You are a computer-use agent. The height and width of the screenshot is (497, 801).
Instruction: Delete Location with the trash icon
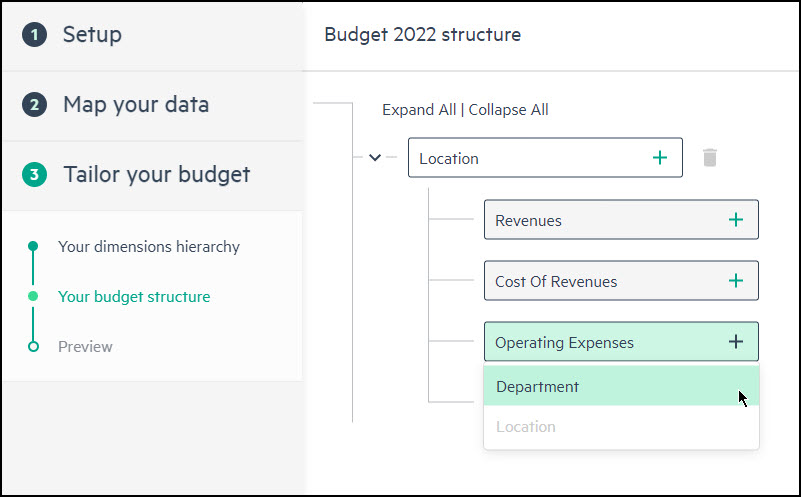click(710, 158)
